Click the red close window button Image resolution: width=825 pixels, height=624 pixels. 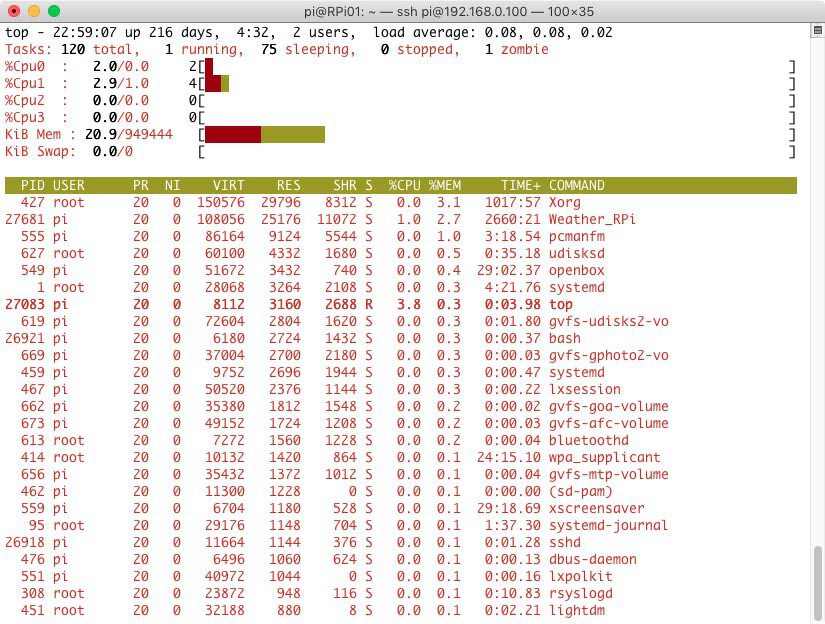pyautogui.click(x=14, y=11)
